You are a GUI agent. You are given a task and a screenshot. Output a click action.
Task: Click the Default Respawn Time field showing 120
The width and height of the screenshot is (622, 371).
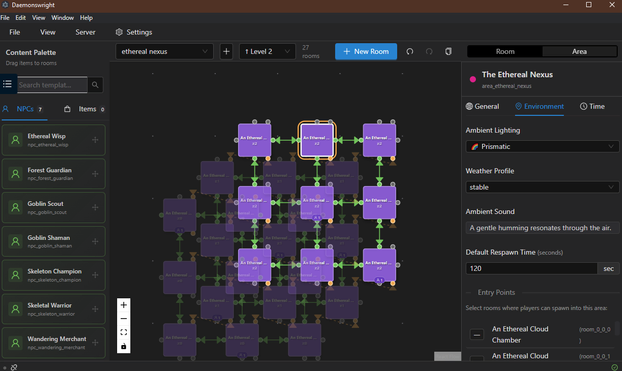point(532,268)
